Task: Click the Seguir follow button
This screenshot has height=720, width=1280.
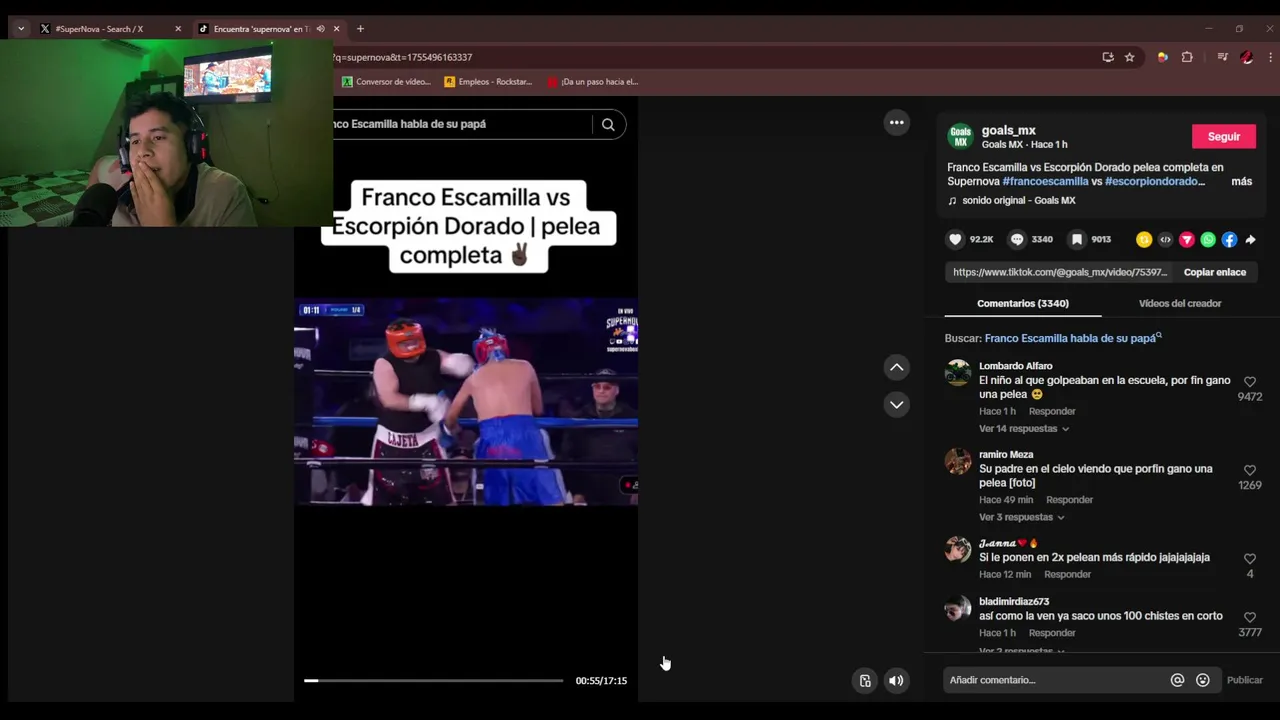Action: 1224,137
